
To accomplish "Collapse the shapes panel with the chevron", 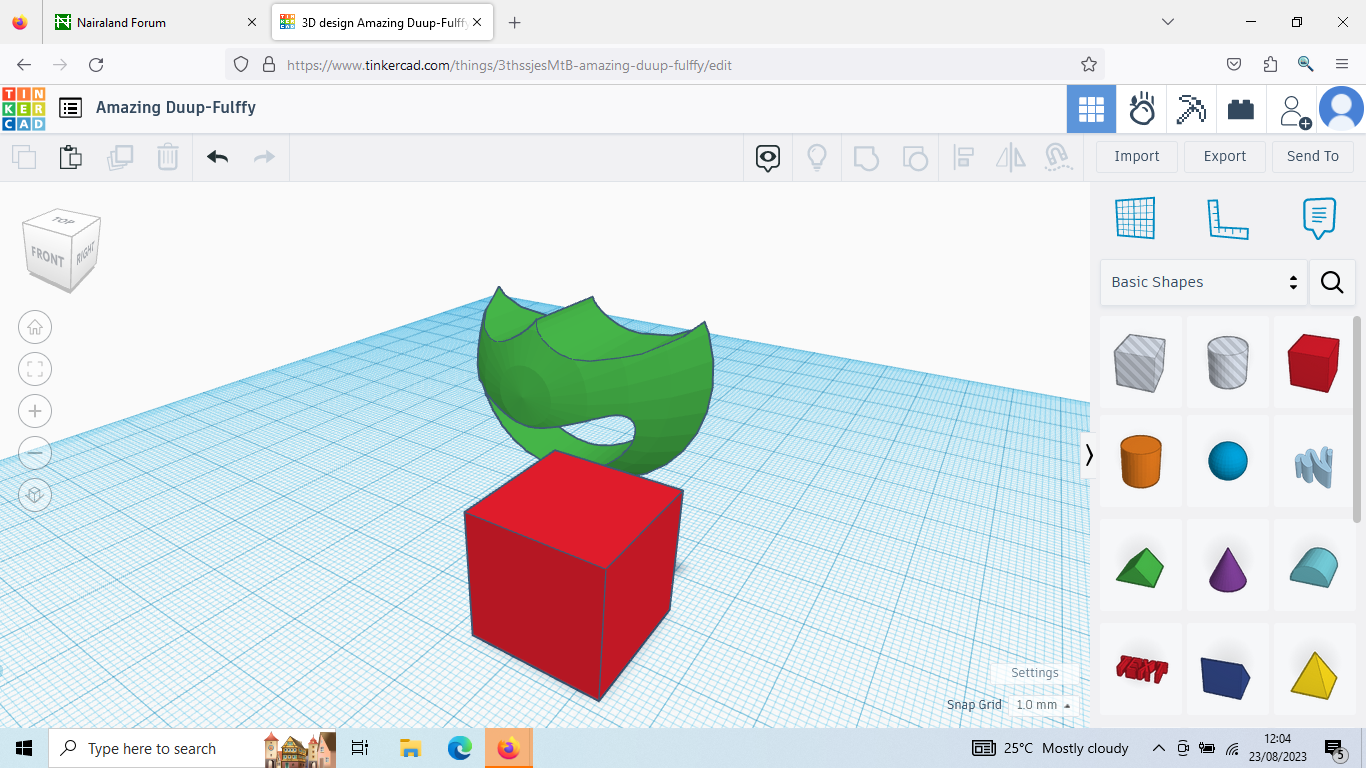I will [x=1091, y=455].
